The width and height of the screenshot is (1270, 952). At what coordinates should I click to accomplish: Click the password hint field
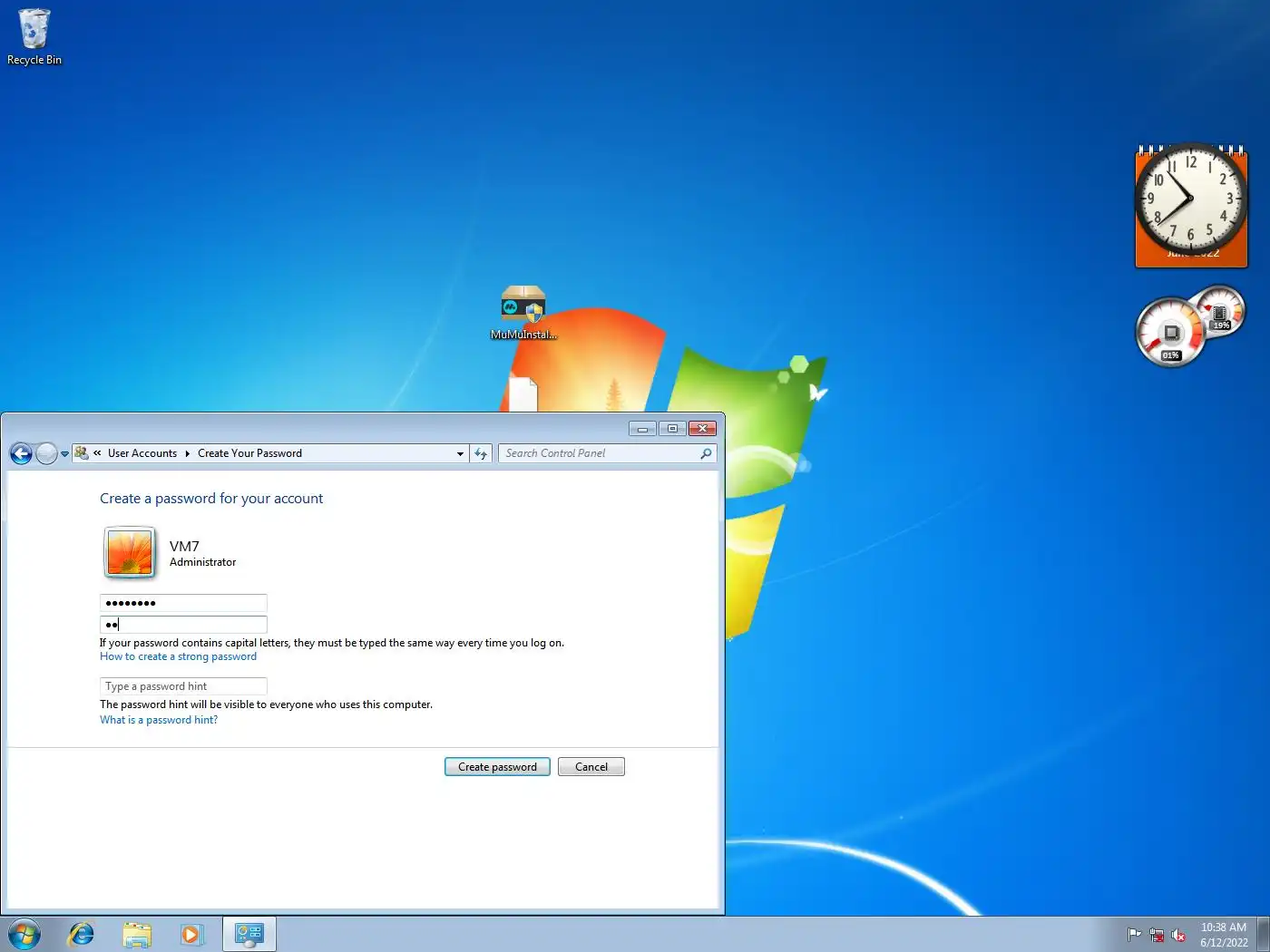(x=183, y=686)
